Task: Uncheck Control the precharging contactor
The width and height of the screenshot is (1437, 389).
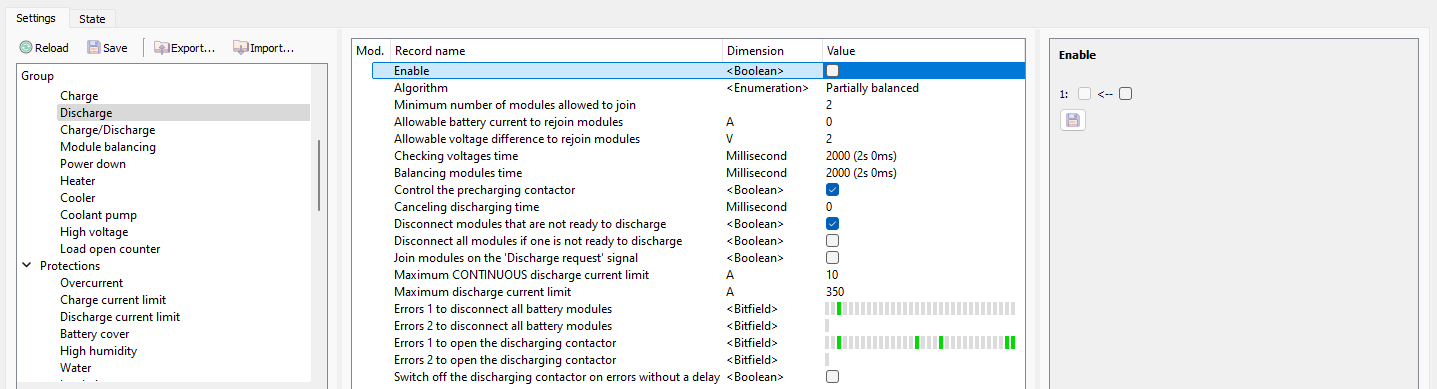Action: coord(832,190)
